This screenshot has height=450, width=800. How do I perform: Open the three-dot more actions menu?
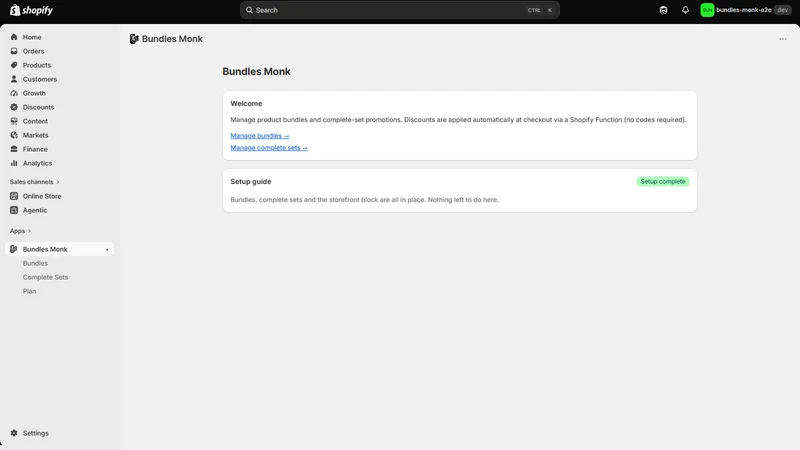pyautogui.click(x=783, y=39)
